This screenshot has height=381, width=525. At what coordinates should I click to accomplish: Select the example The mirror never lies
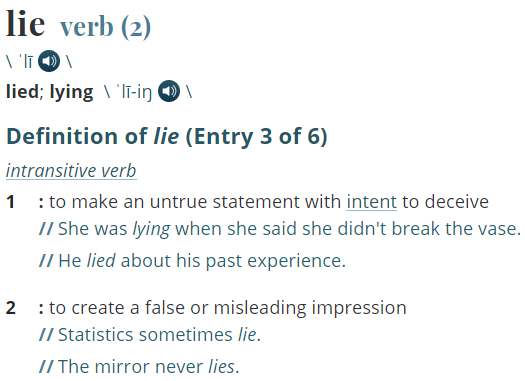(x=139, y=367)
